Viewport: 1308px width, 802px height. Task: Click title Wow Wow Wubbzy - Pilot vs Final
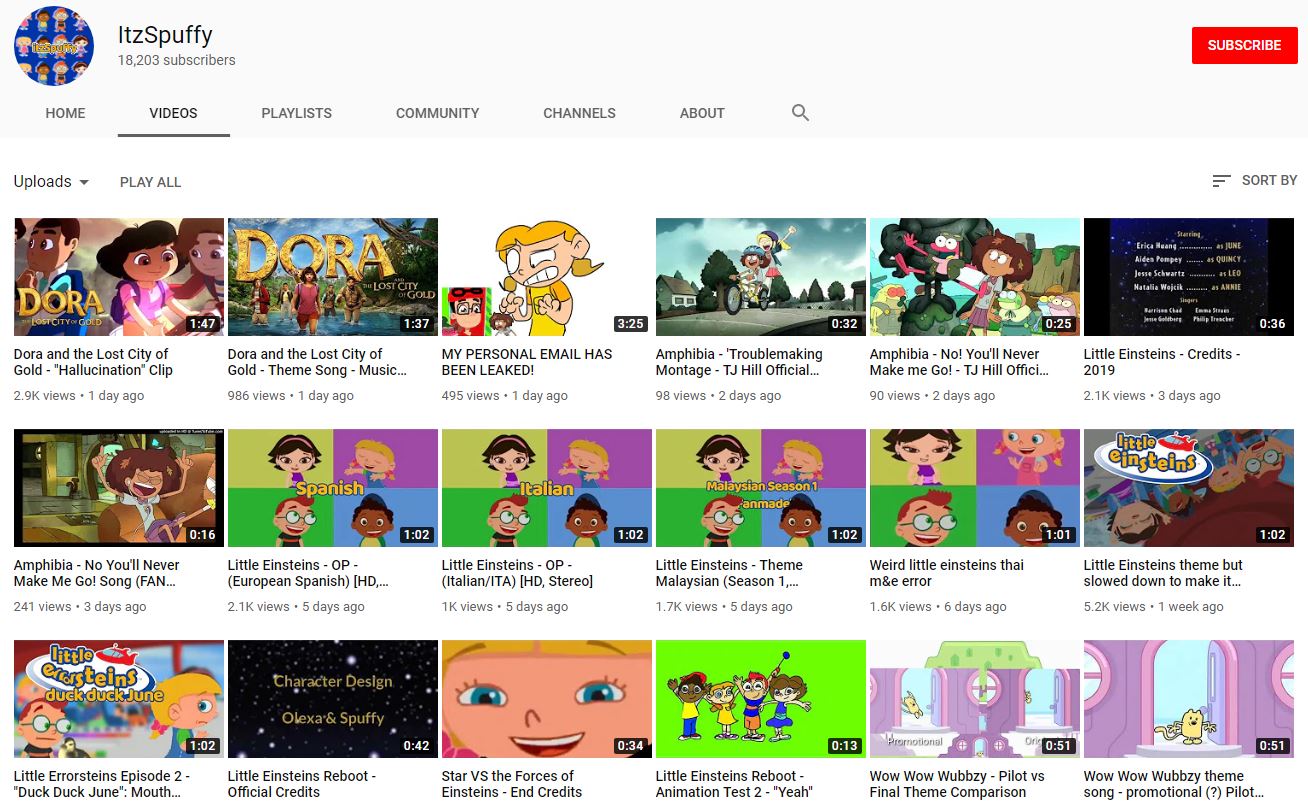coord(957,784)
